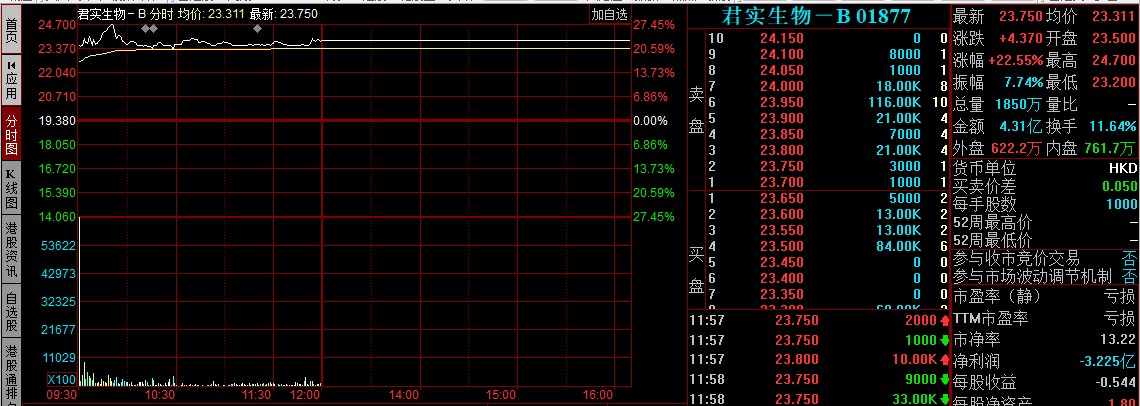The height and width of the screenshot is (406, 1140).
Task: Click red up arrow on 10.00K trade
Action: (x=944, y=360)
